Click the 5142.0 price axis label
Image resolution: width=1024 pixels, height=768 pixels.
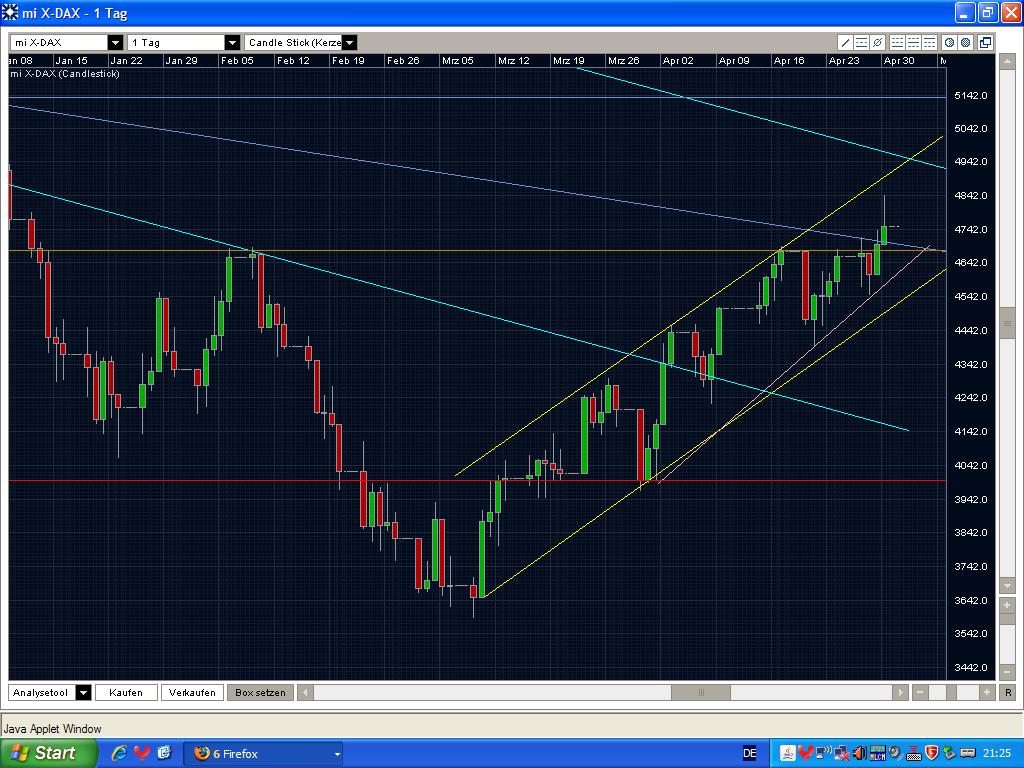(x=971, y=95)
